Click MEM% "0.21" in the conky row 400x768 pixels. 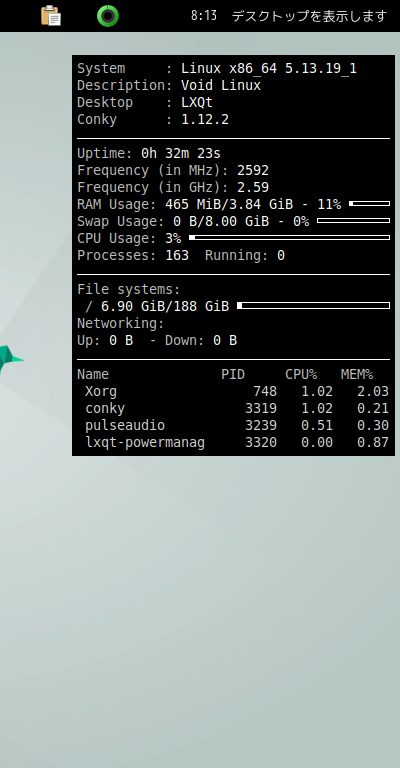coord(373,408)
